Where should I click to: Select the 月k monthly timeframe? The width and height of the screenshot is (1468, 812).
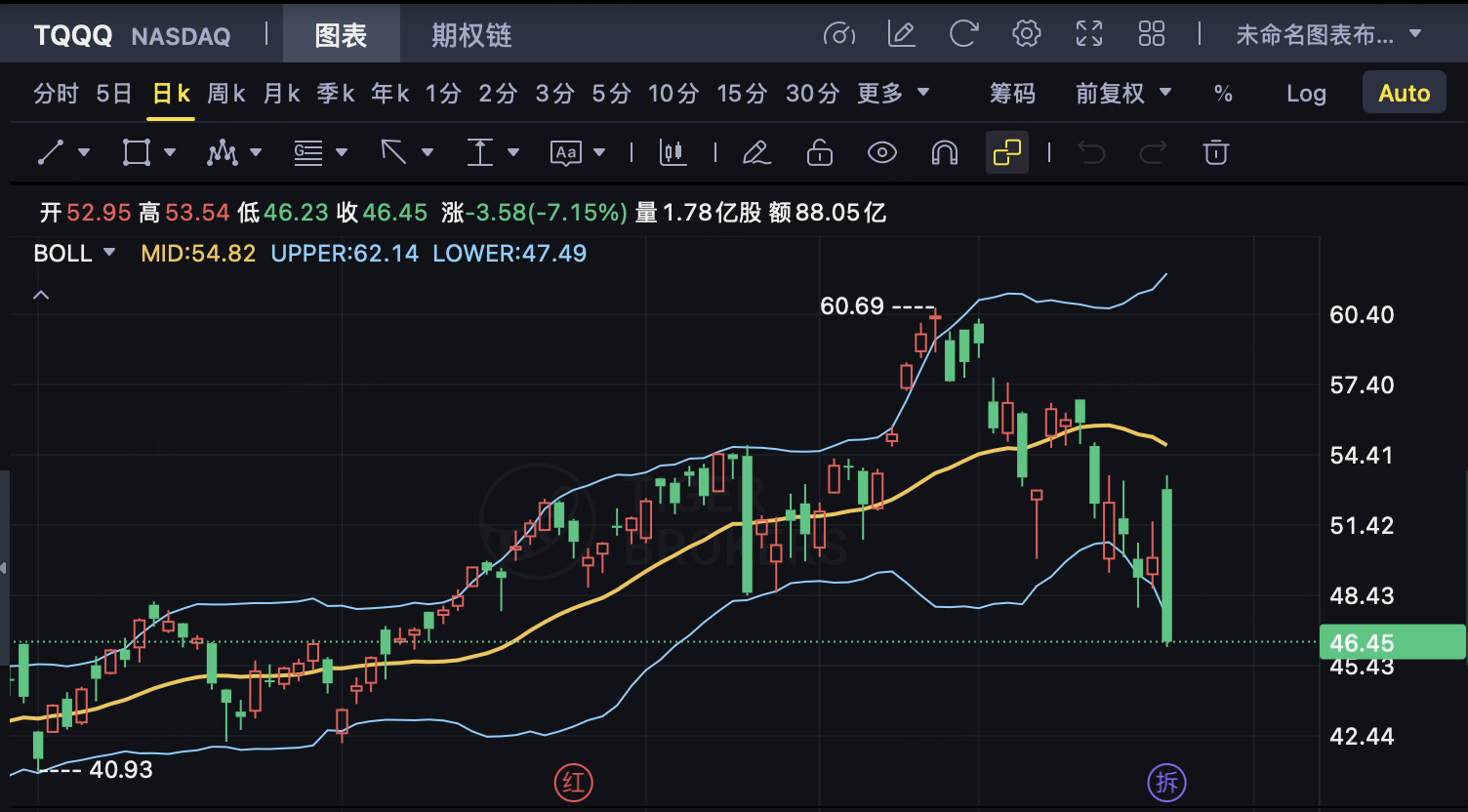281,94
